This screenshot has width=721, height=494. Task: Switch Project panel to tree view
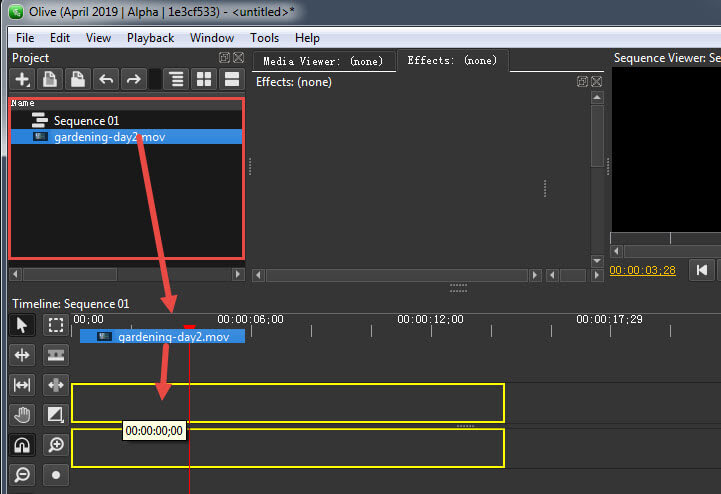pos(176,80)
